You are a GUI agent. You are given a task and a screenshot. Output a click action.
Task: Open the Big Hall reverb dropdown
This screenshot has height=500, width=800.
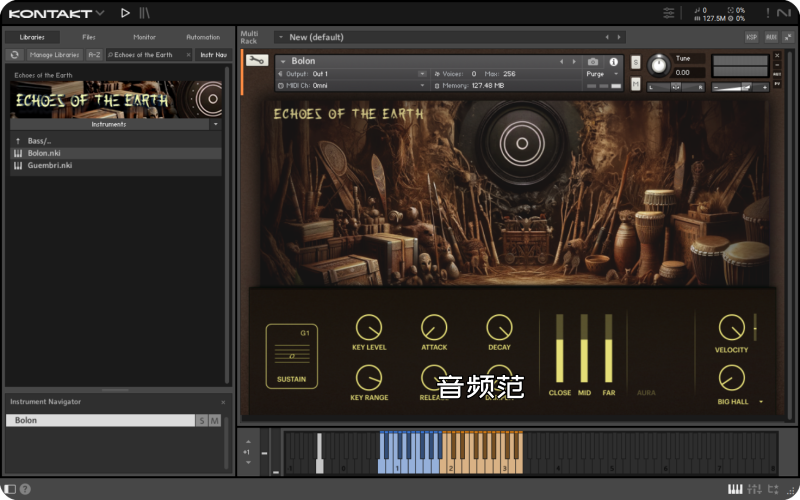click(x=760, y=402)
